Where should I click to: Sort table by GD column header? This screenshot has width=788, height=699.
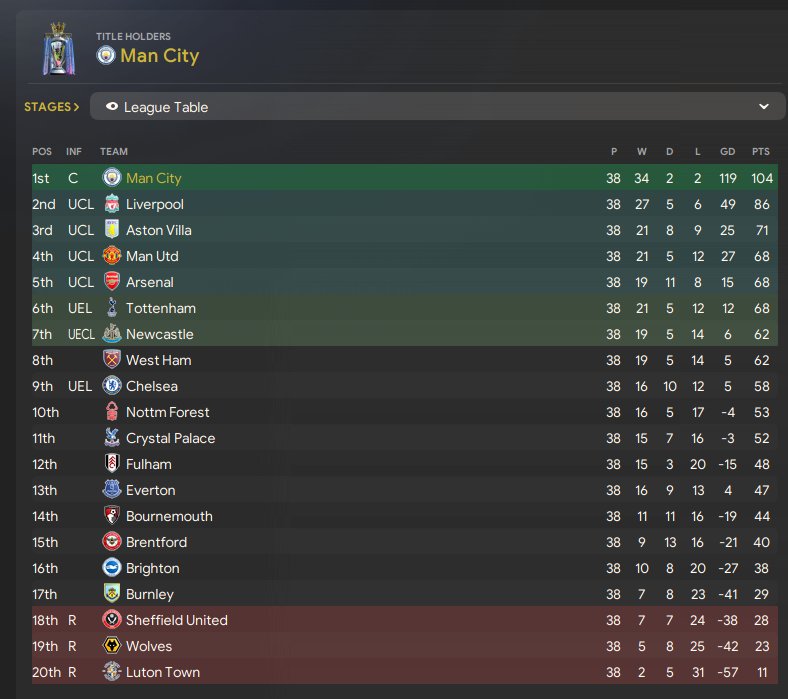tap(727, 151)
